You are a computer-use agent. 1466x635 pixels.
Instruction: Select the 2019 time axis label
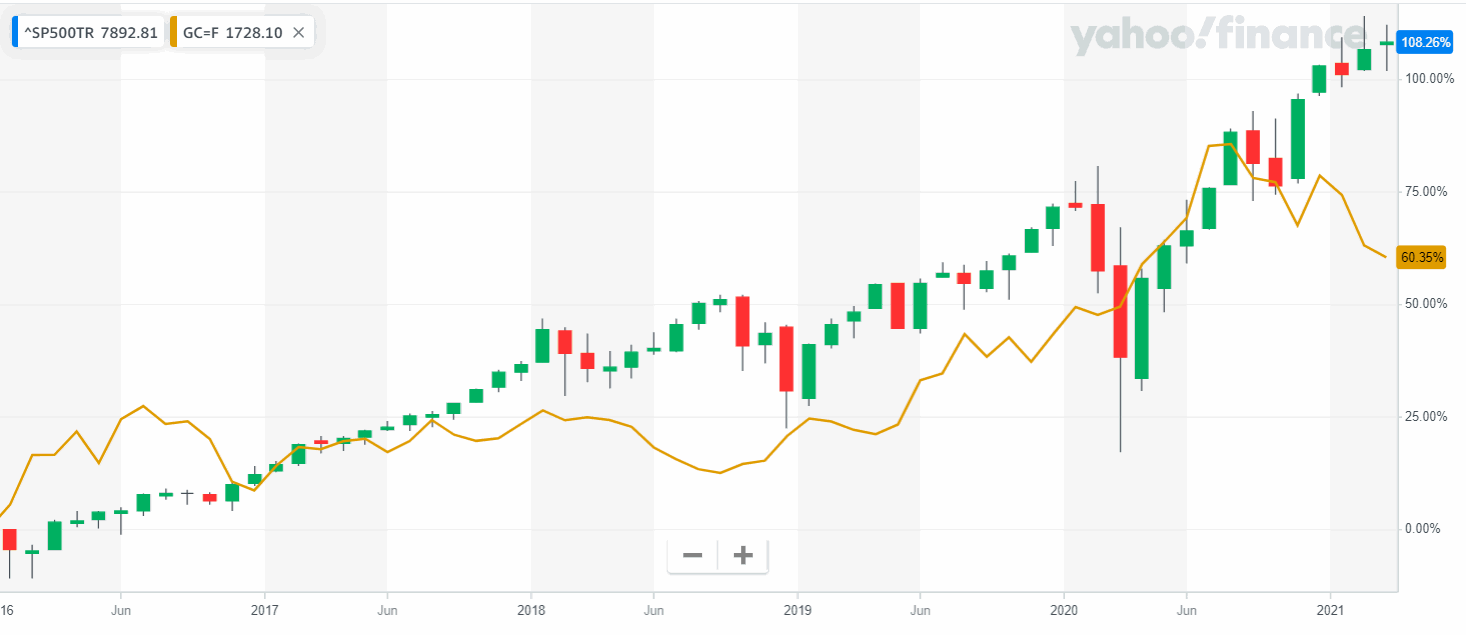tap(797, 608)
